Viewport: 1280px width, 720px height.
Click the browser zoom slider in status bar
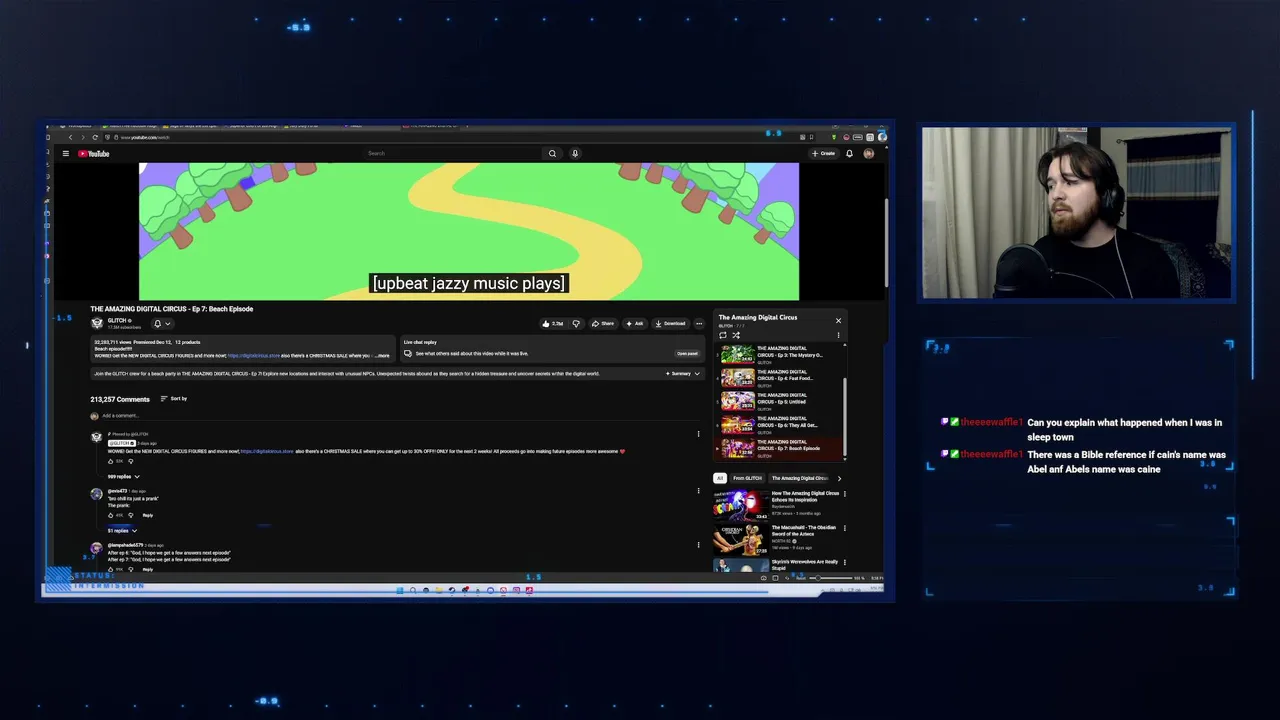point(829,578)
